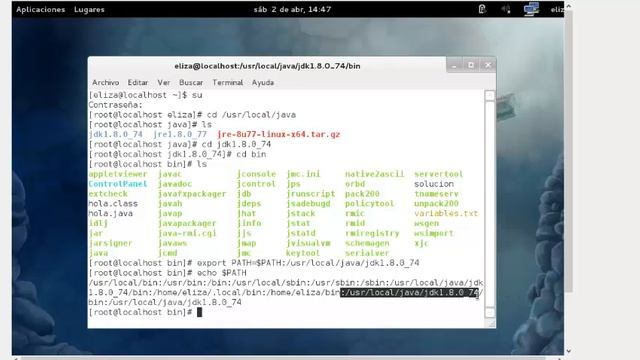Click the outer page scrollbar up arrow
Viewport: 640px width, 360px height.
(x=568, y=6)
